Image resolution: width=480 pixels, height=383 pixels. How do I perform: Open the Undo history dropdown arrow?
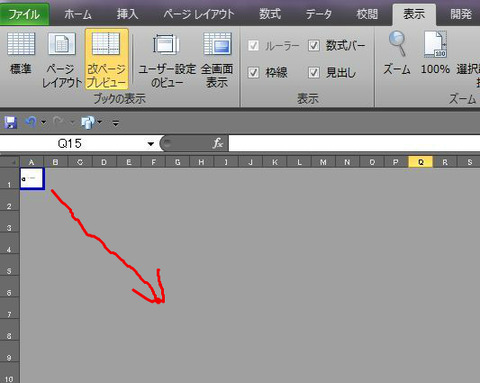(43, 123)
